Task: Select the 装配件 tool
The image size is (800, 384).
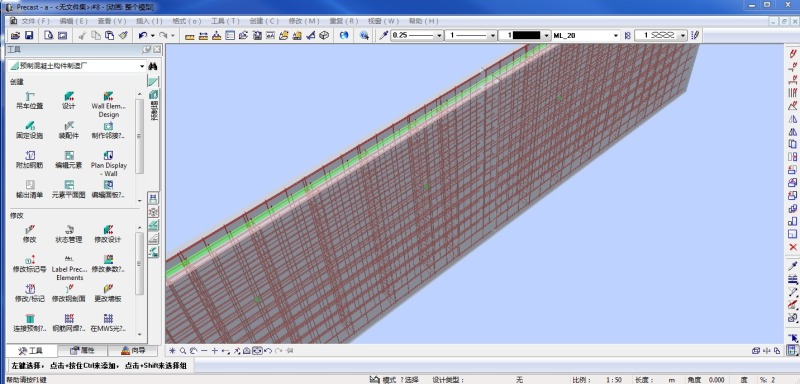Action: 69,130
